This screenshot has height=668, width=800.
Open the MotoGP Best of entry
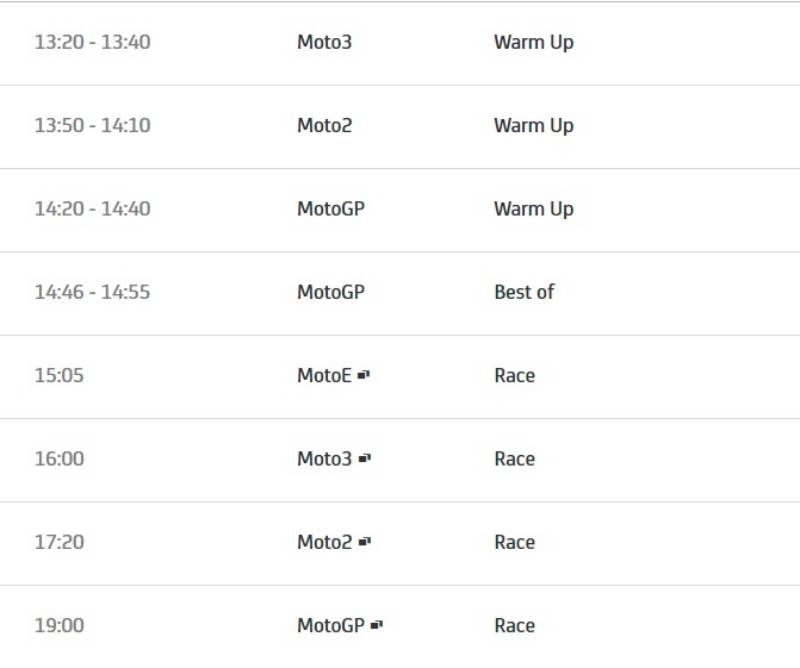(524, 292)
